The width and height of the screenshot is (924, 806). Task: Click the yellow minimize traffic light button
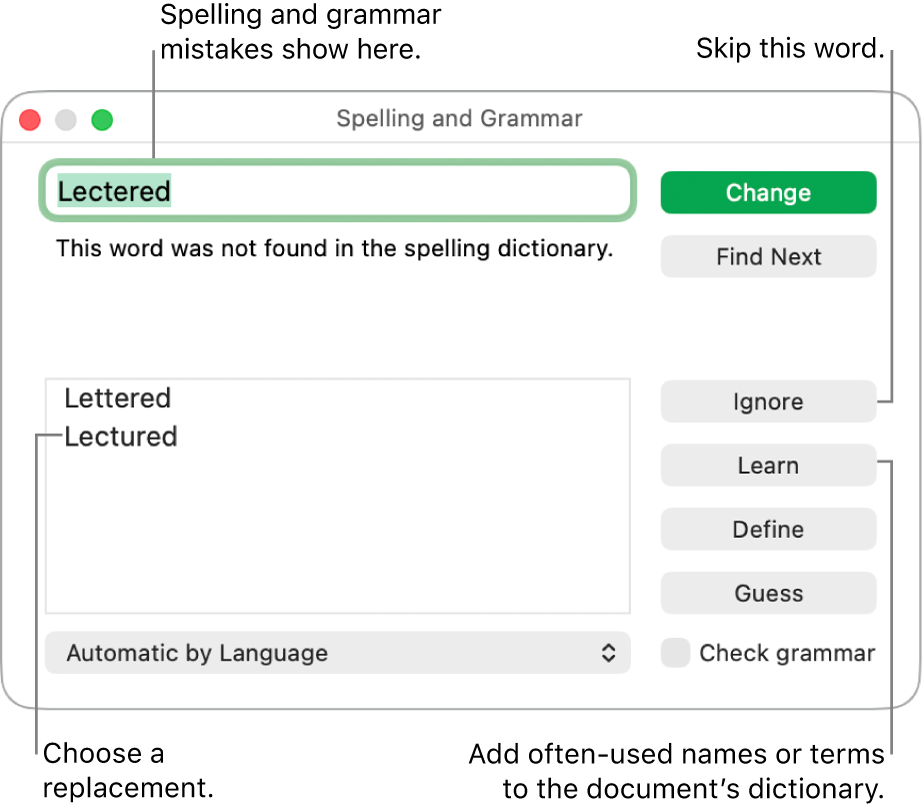tap(65, 120)
